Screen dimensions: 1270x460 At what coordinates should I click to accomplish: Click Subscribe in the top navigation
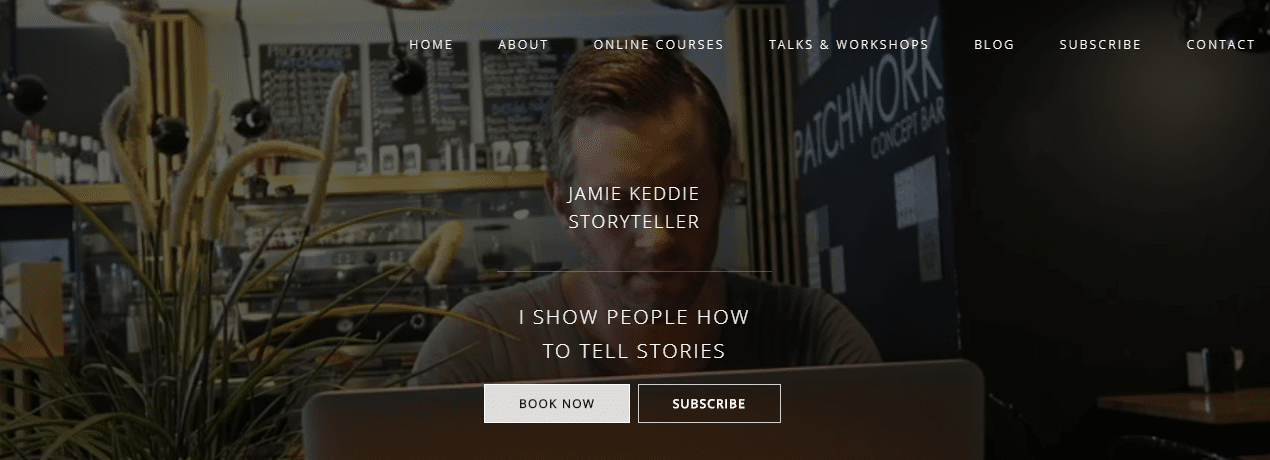1100,45
